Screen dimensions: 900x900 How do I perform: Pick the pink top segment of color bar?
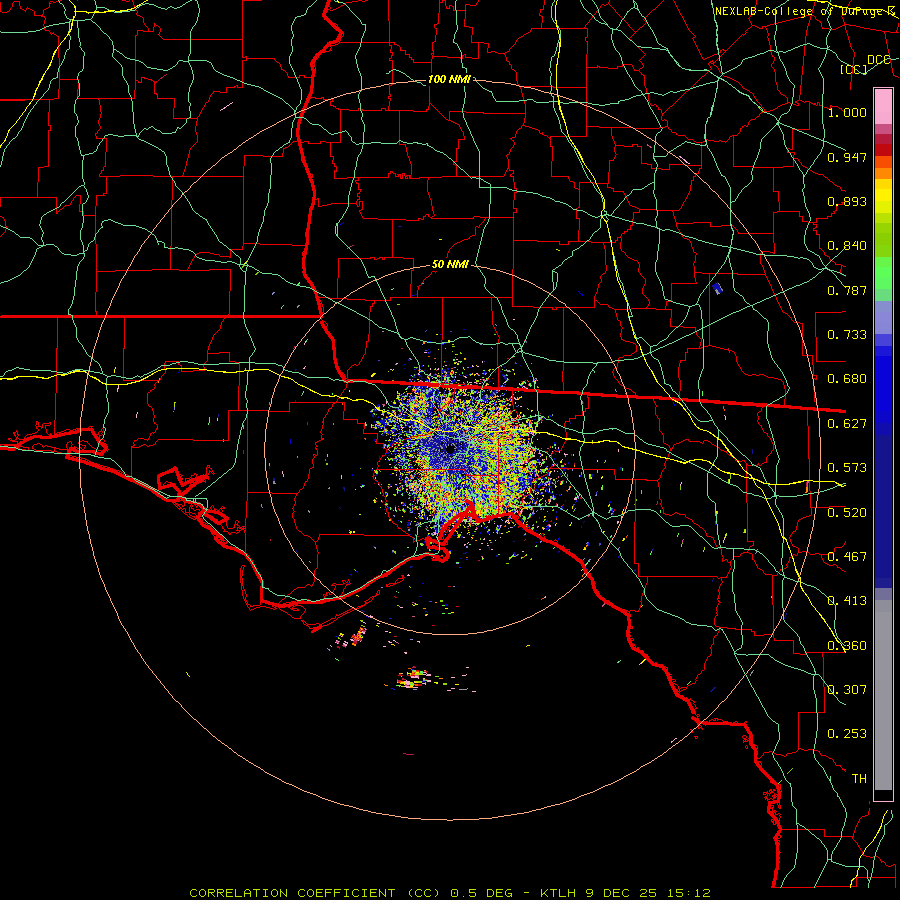click(883, 106)
